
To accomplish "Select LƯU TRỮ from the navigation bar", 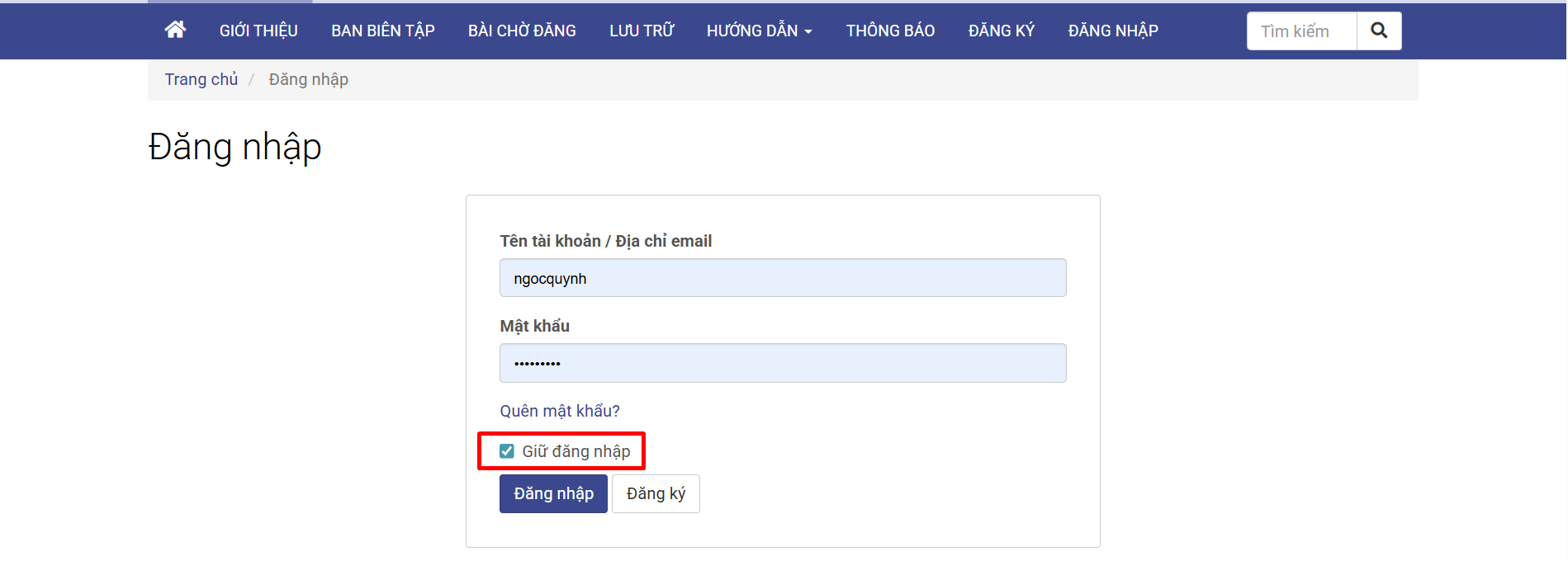I will [x=642, y=31].
